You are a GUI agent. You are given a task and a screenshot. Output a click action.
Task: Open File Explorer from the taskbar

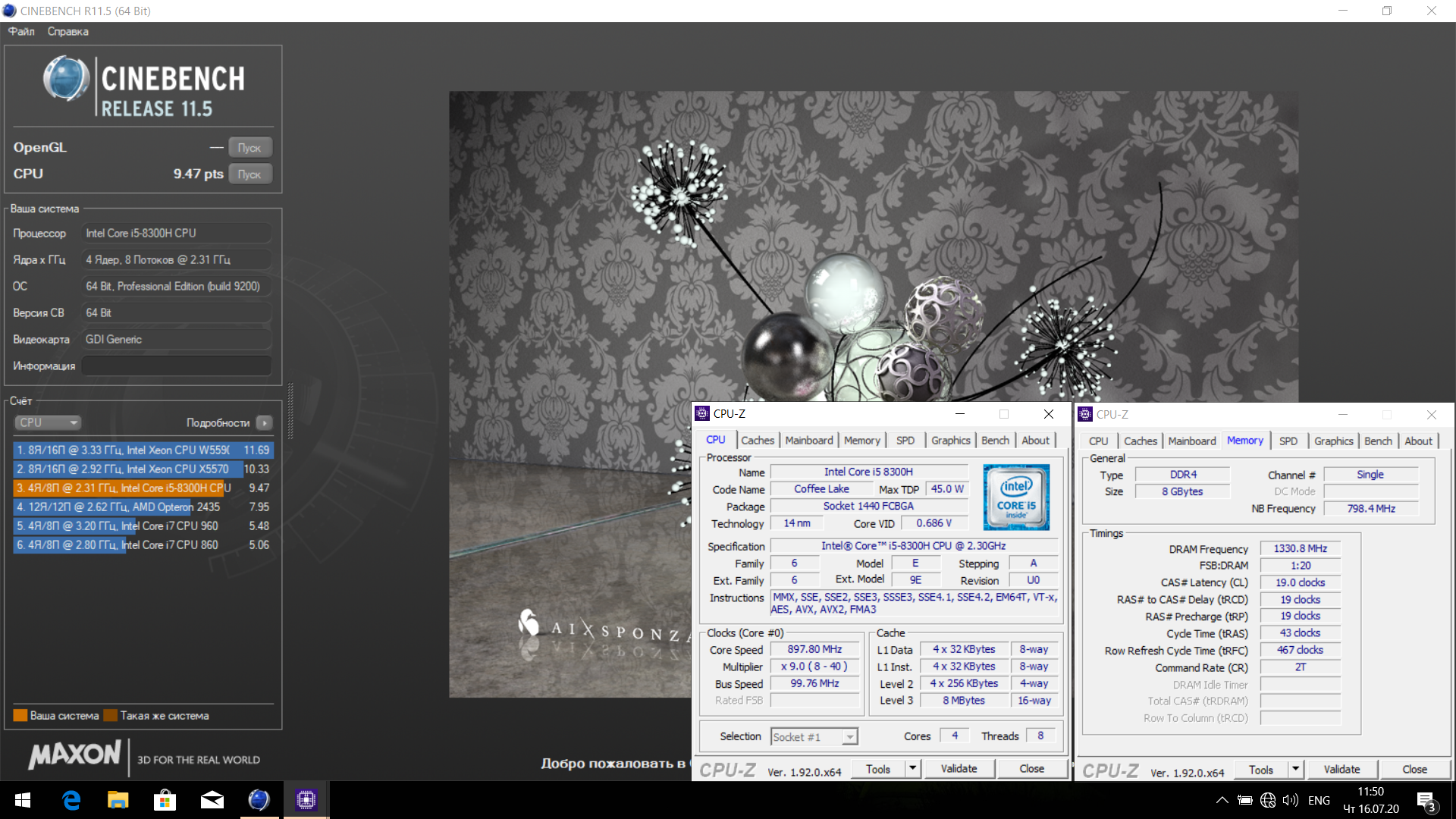(x=118, y=800)
